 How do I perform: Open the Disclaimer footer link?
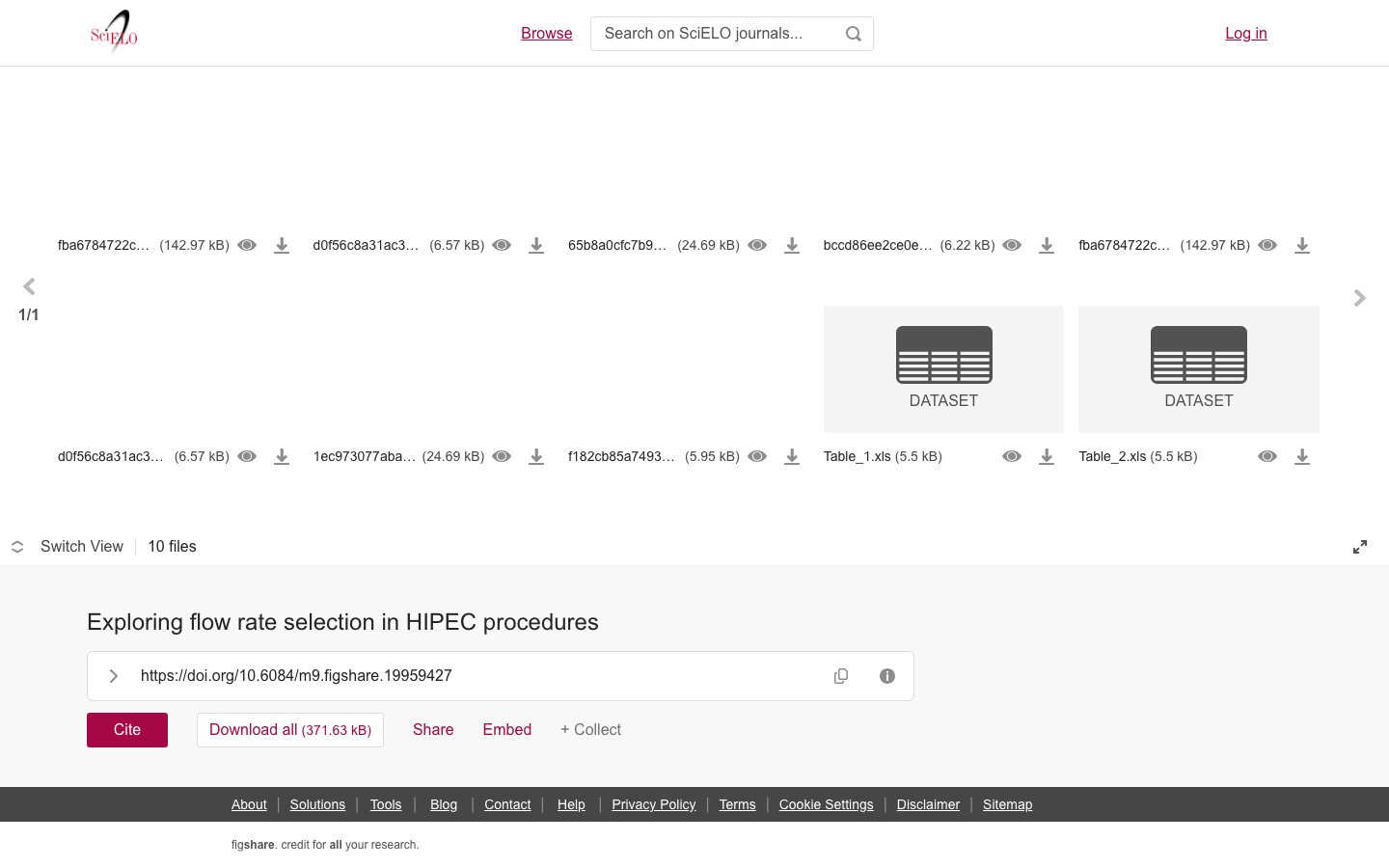pyautogui.click(x=928, y=804)
